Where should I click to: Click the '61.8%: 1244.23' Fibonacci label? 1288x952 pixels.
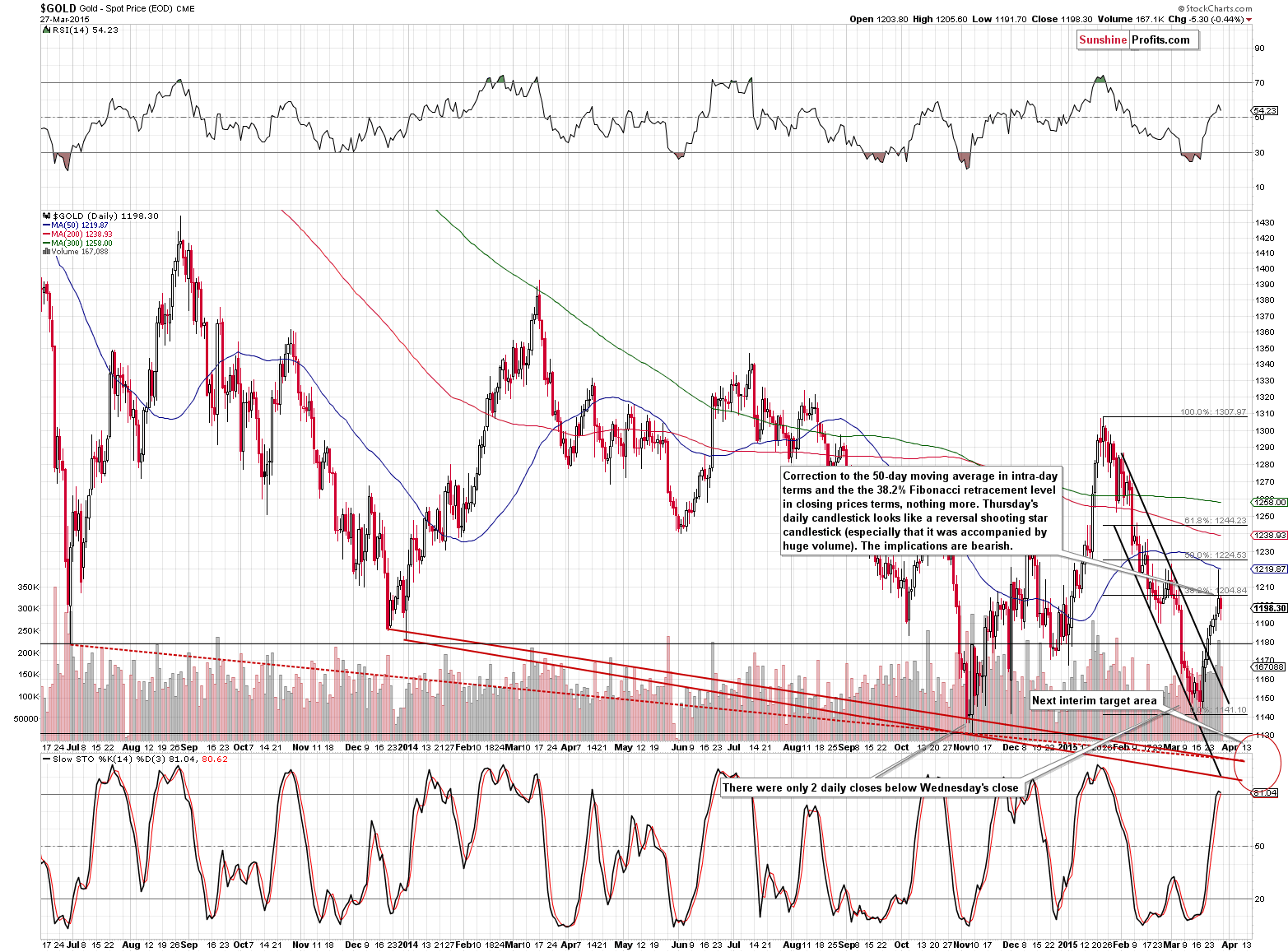[1216, 520]
